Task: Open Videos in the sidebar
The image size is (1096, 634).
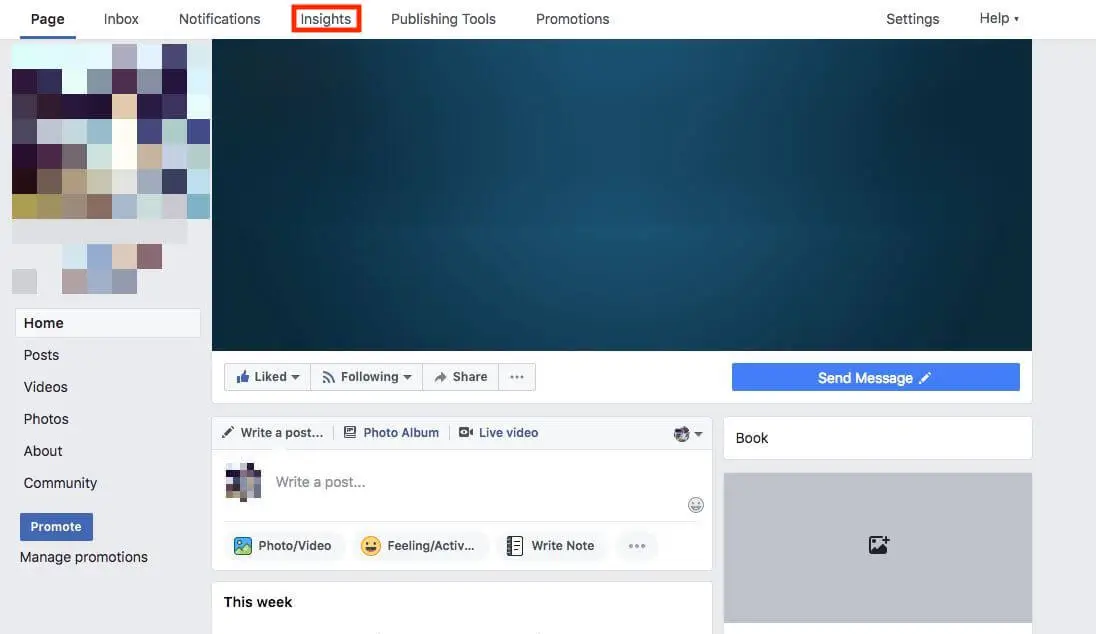Action: pyautogui.click(x=45, y=387)
